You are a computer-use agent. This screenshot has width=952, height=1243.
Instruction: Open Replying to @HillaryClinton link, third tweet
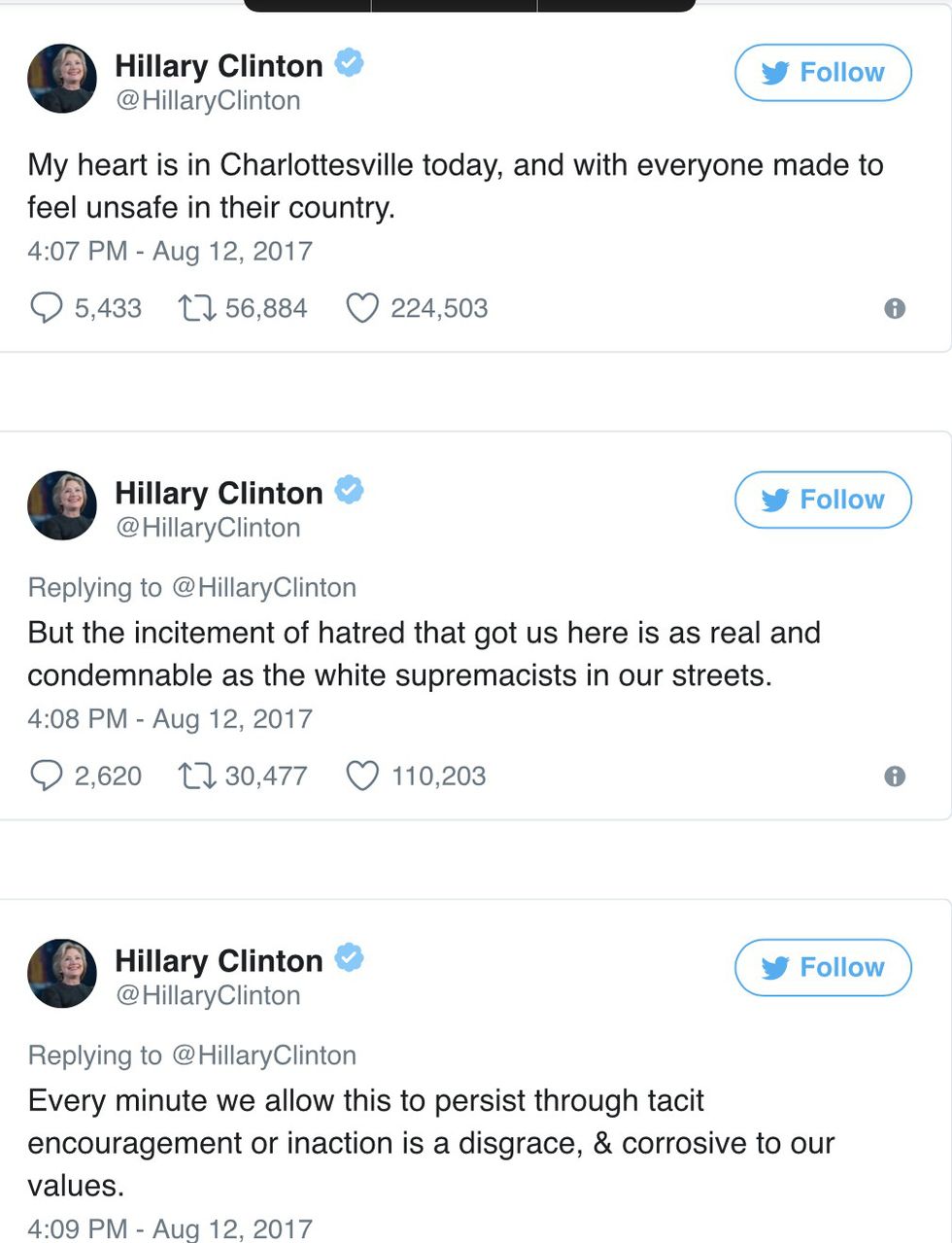click(264, 1055)
